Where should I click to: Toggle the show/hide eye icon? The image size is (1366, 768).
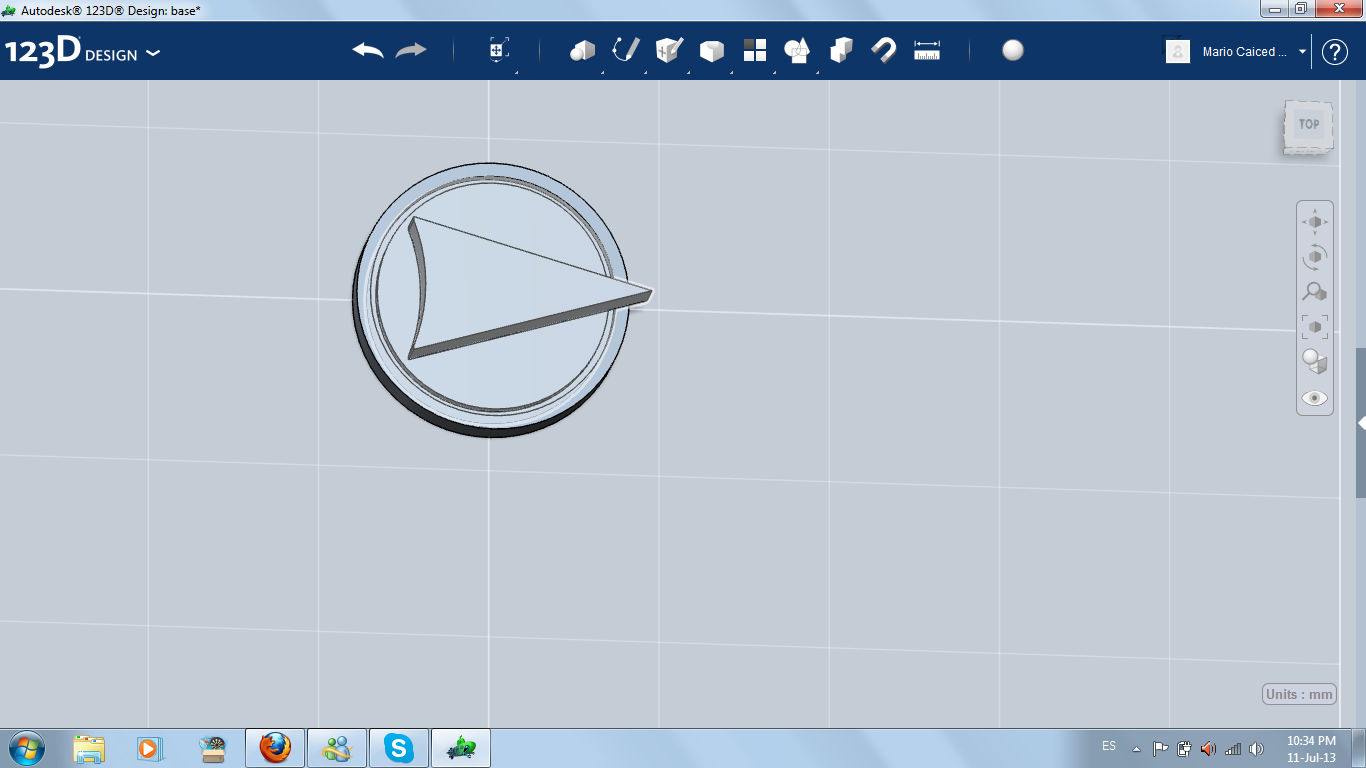click(x=1315, y=398)
